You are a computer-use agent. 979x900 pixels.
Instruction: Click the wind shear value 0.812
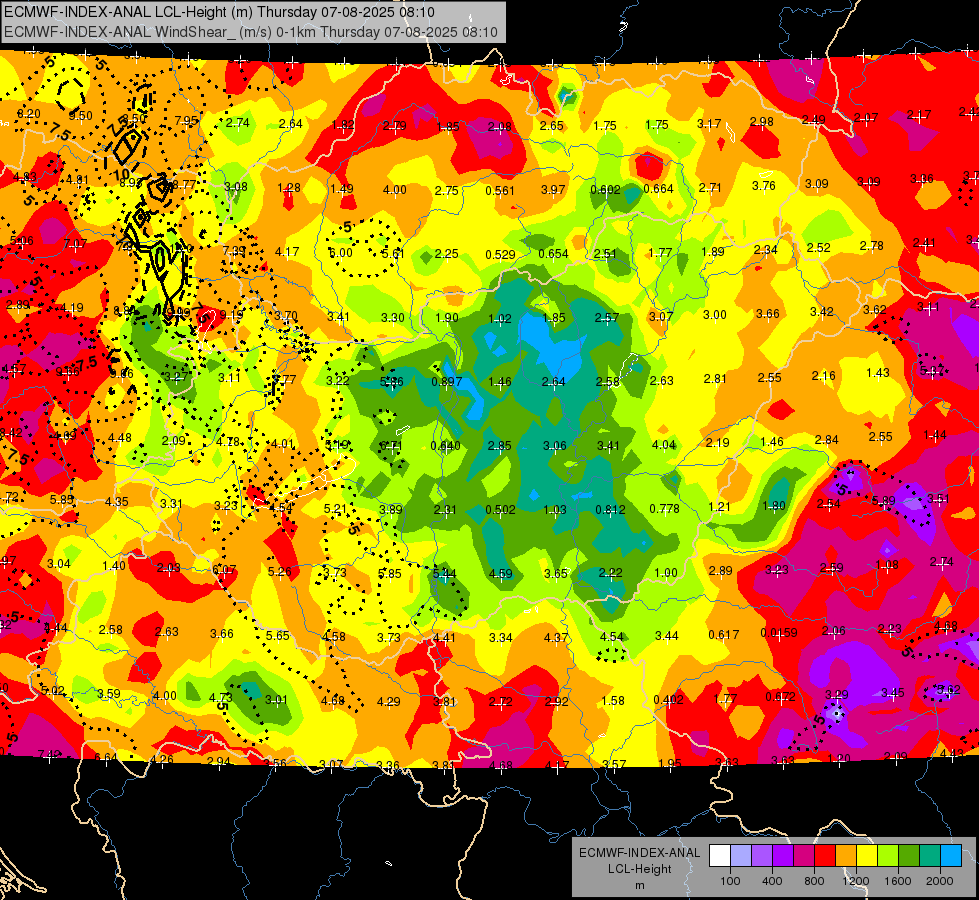pyautogui.click(x=610, y=510)
